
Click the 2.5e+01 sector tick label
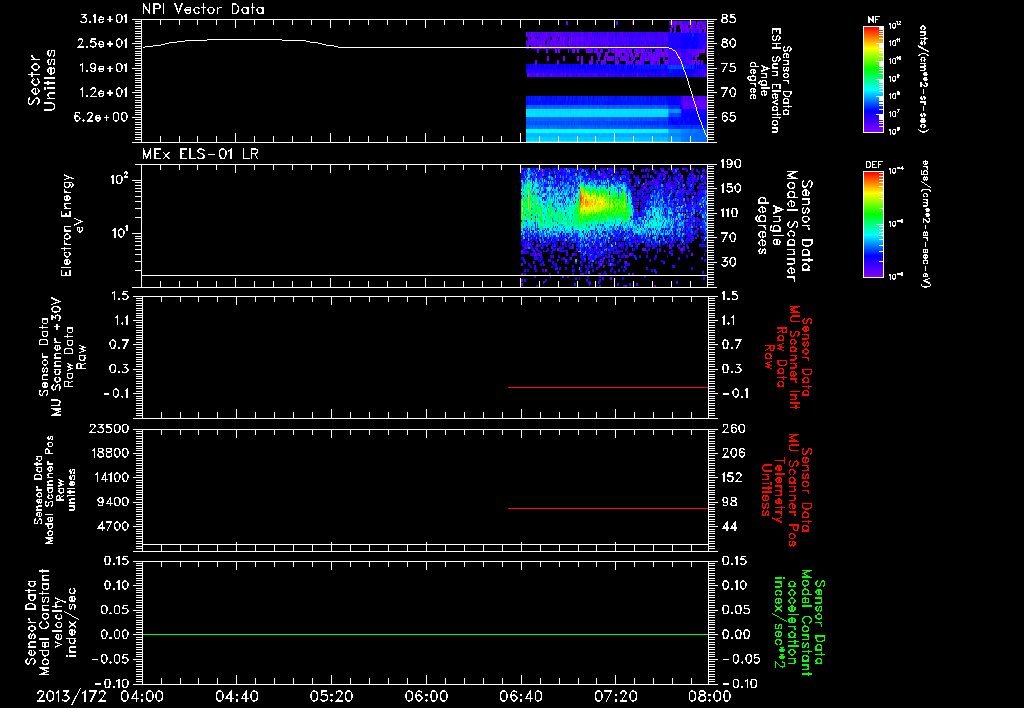tap(103, 43)
